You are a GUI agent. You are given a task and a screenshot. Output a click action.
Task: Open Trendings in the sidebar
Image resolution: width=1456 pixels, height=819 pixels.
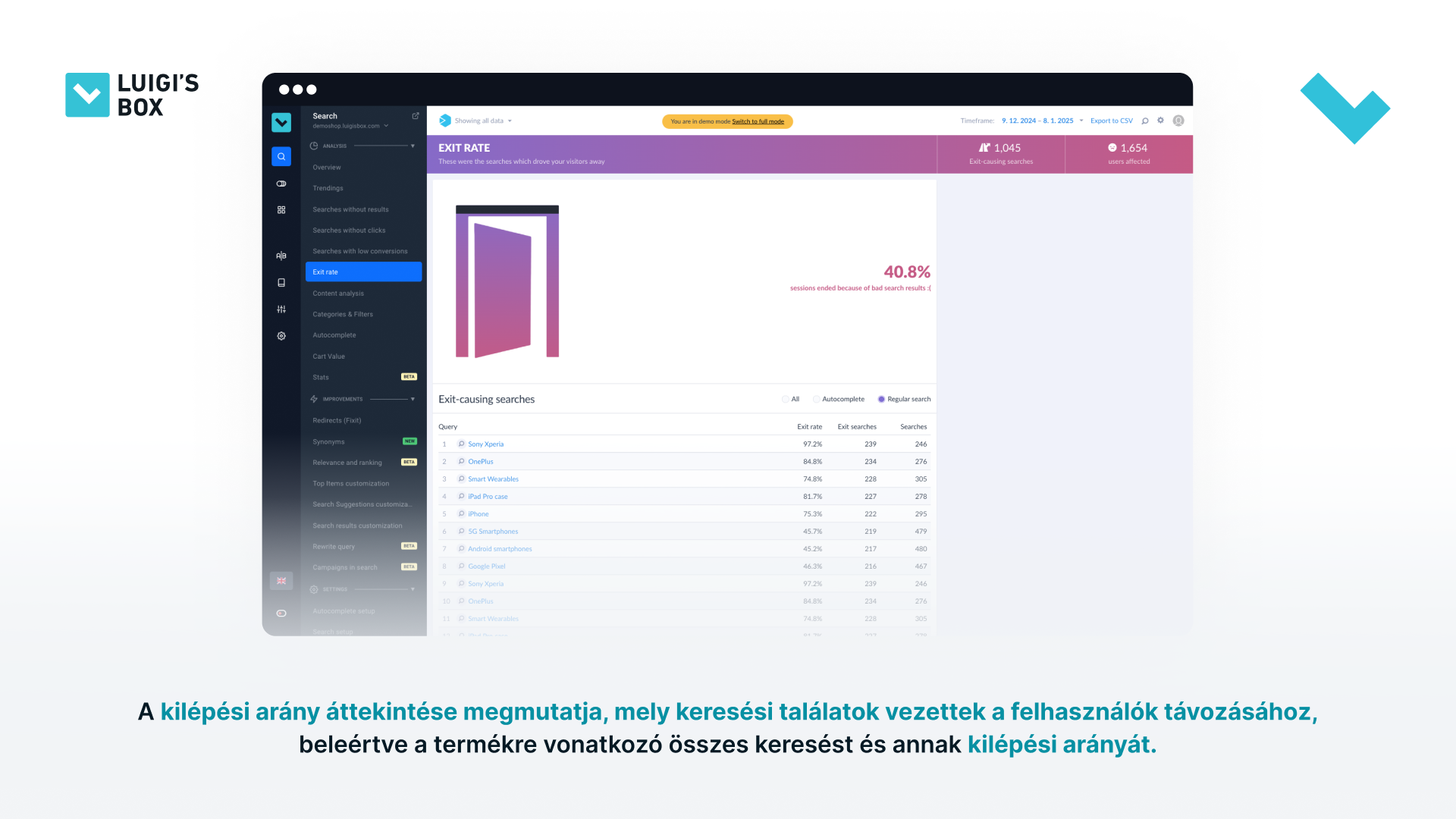click(x=328, y=188)
